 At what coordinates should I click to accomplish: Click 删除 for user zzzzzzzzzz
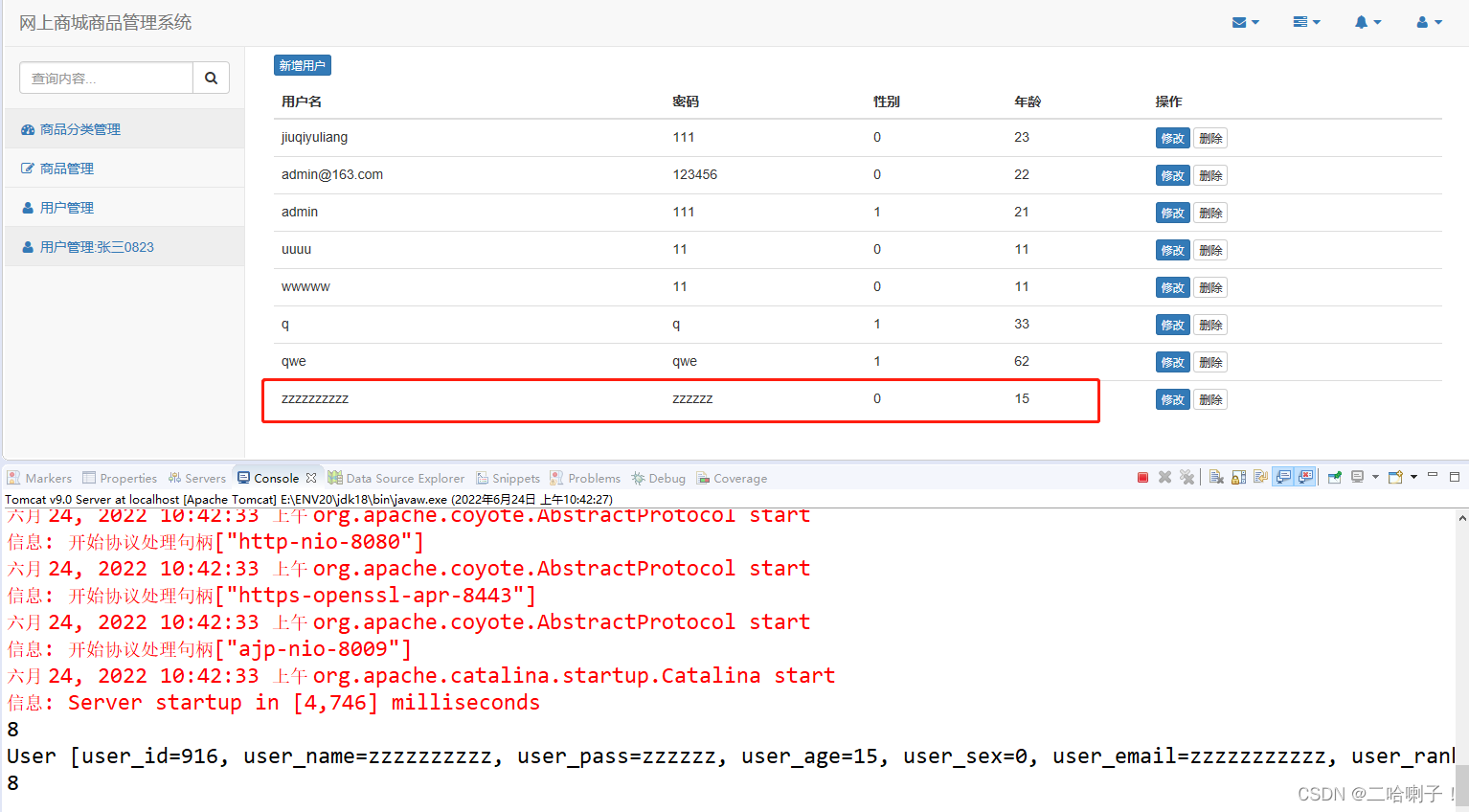(1210, 399)
